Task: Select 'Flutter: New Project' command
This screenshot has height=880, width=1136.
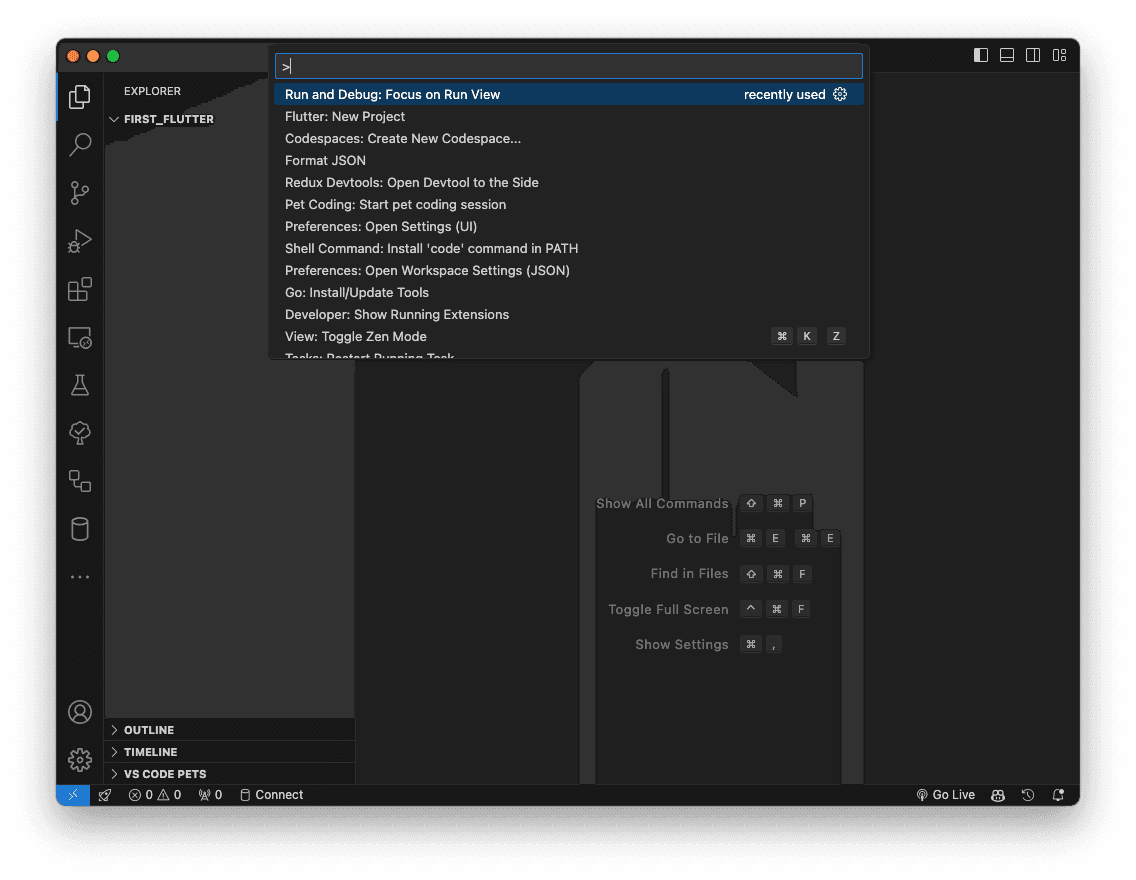Action: (345, 117)
